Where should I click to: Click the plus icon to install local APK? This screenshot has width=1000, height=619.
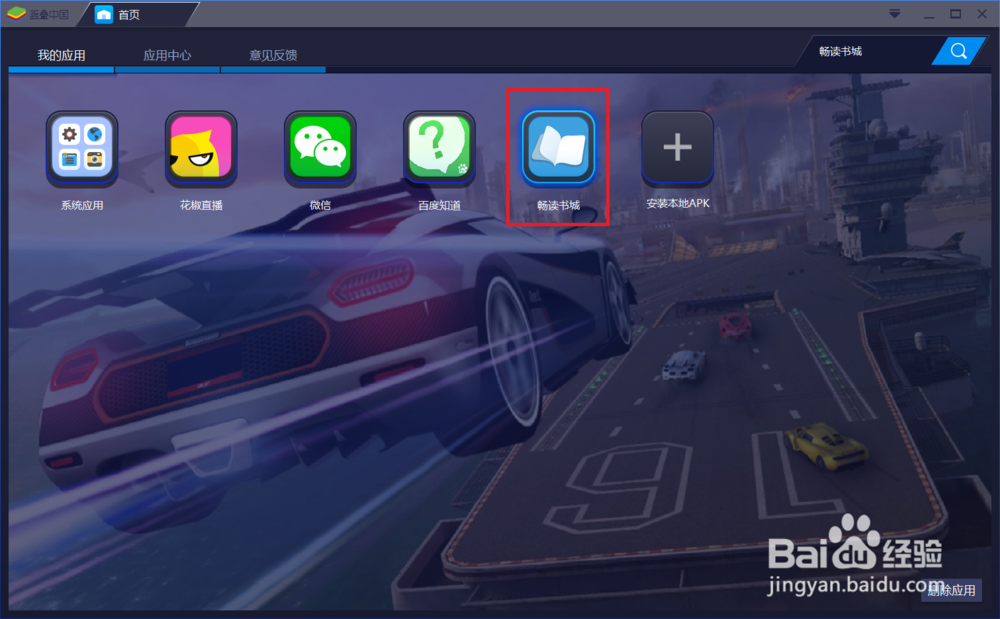tap(677, 148)
